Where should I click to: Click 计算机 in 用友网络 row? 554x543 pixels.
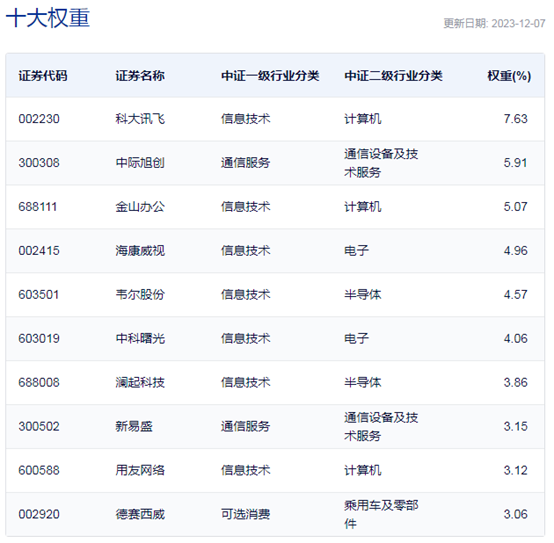click(x=363, y=471)
